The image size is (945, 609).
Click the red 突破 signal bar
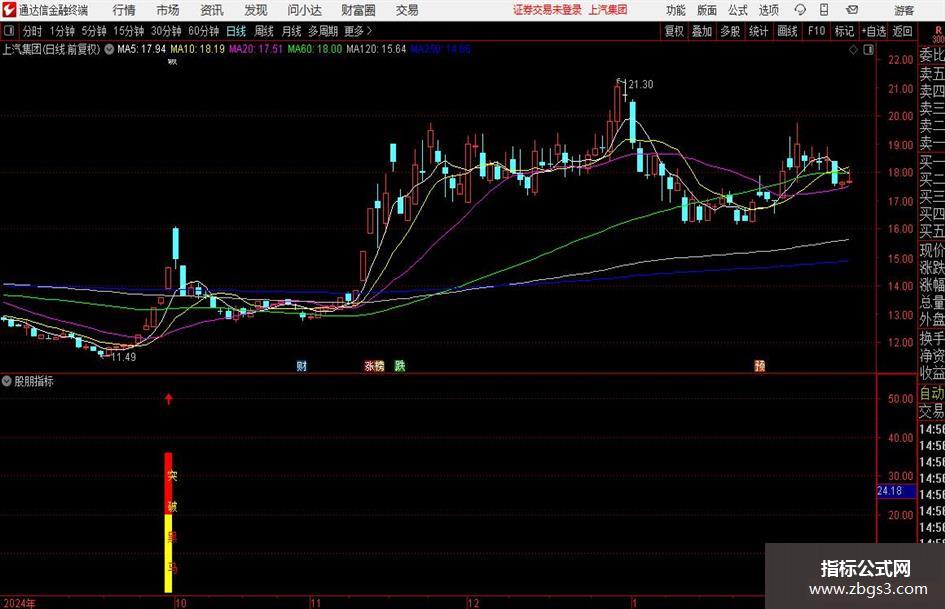[169, 484]
